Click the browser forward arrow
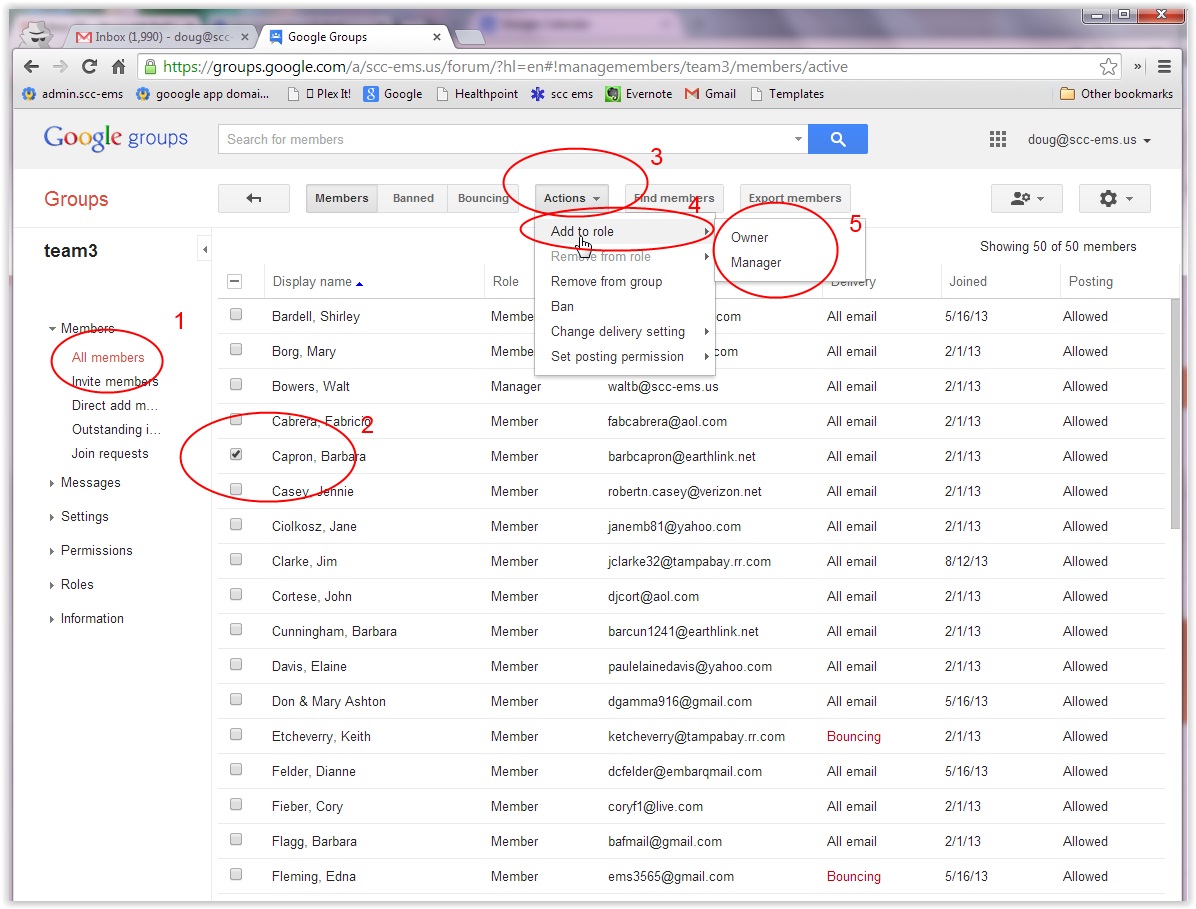This screenshot has height=909, width=1196. click(60, 67)
